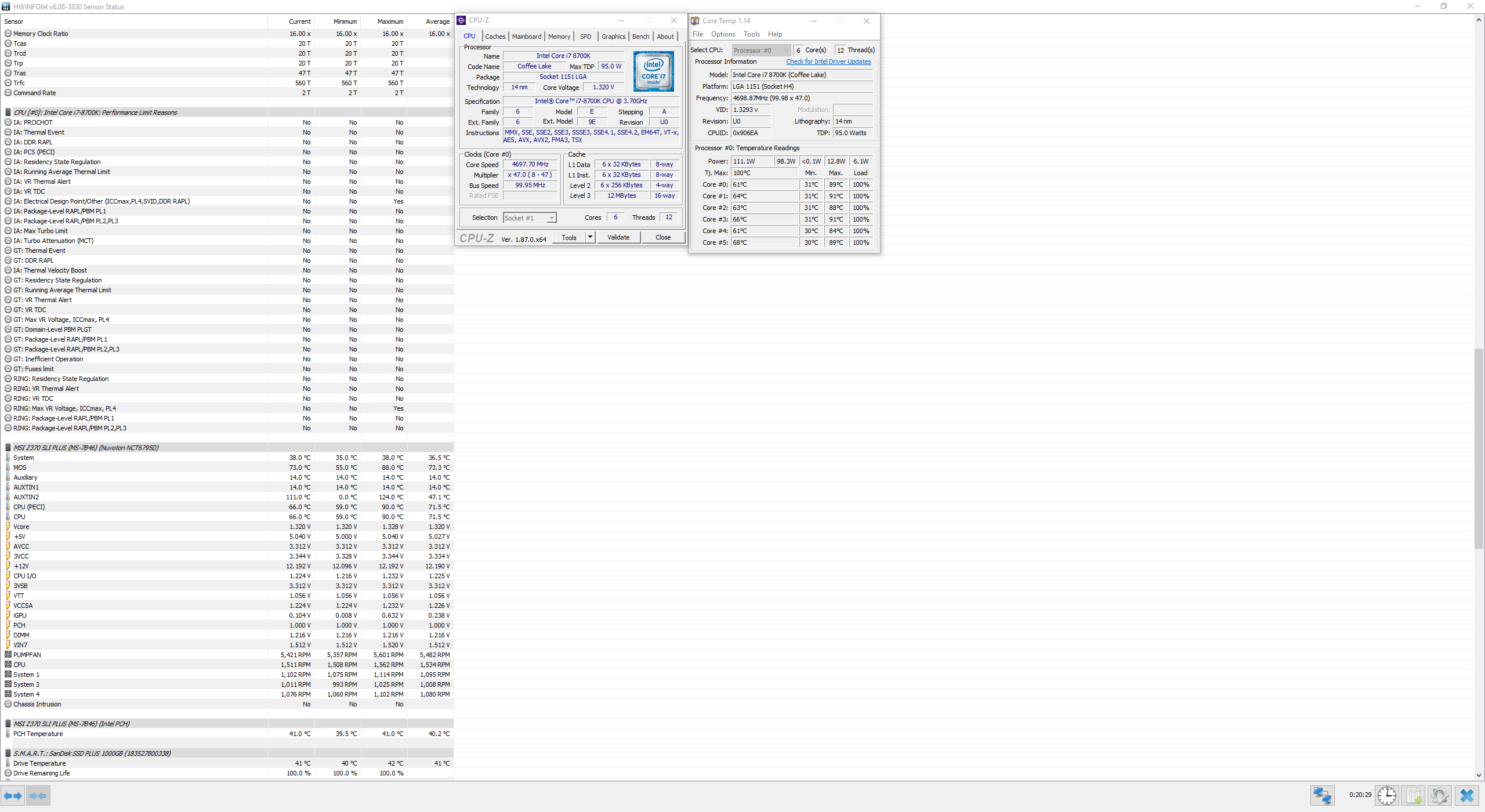This screenshot has width=1485, height=812.
Task: Click the Validate button in CPU-Z
Action: pos(618,237)
